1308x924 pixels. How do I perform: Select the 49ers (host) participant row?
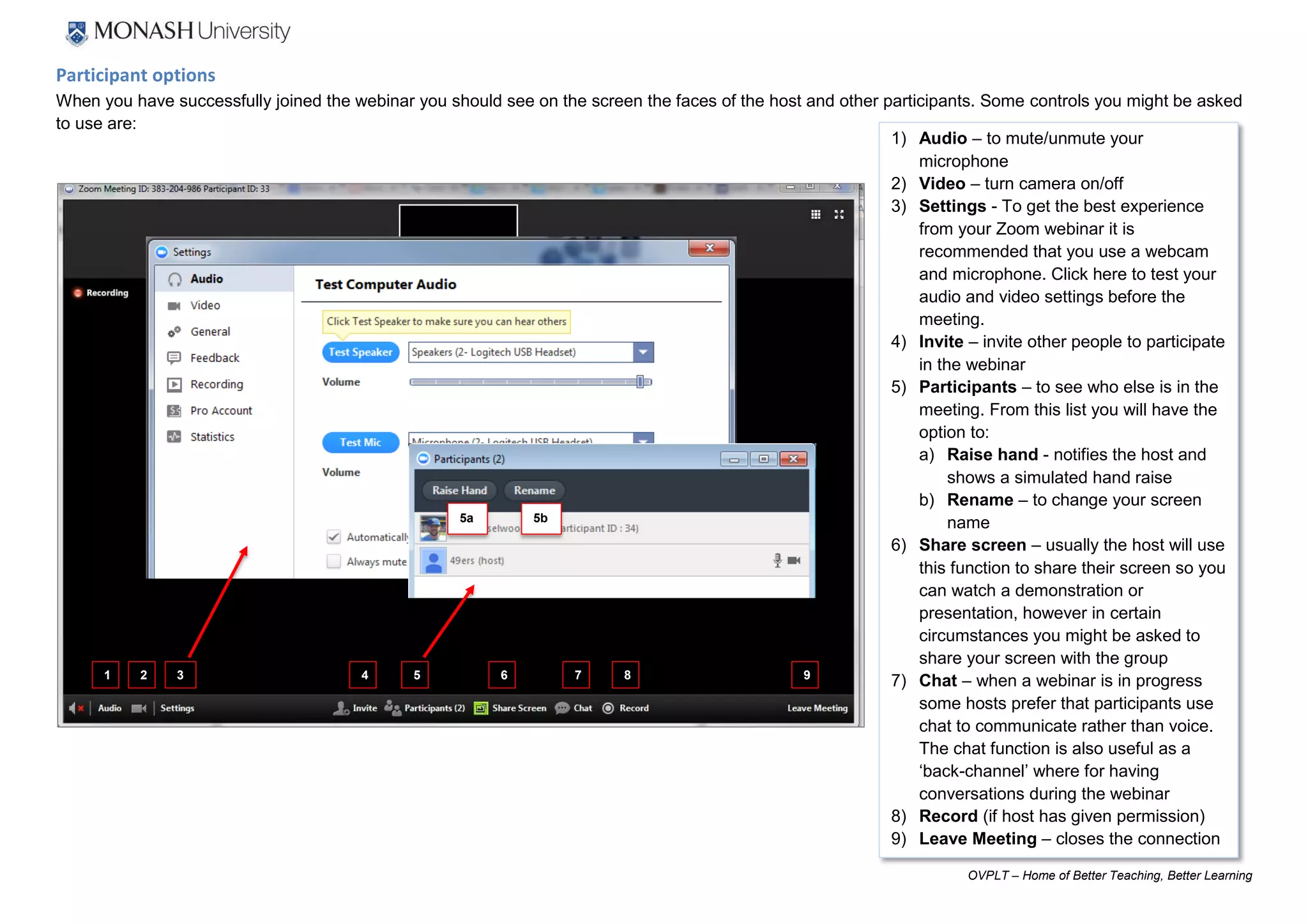click(x=612, y=561)
